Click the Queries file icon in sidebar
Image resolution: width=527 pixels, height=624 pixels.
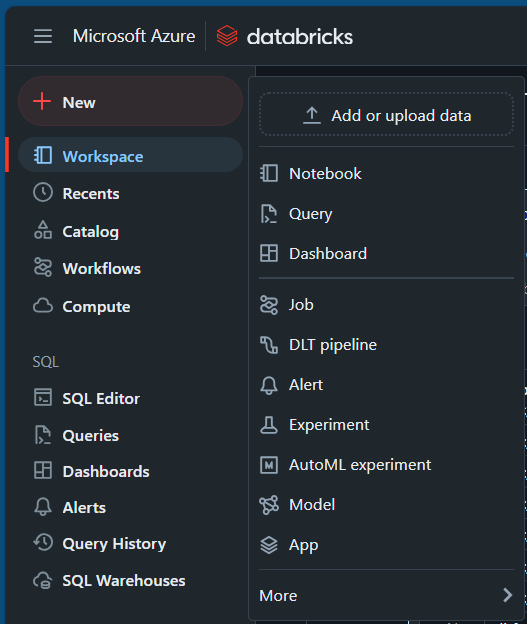coord(43,435)
